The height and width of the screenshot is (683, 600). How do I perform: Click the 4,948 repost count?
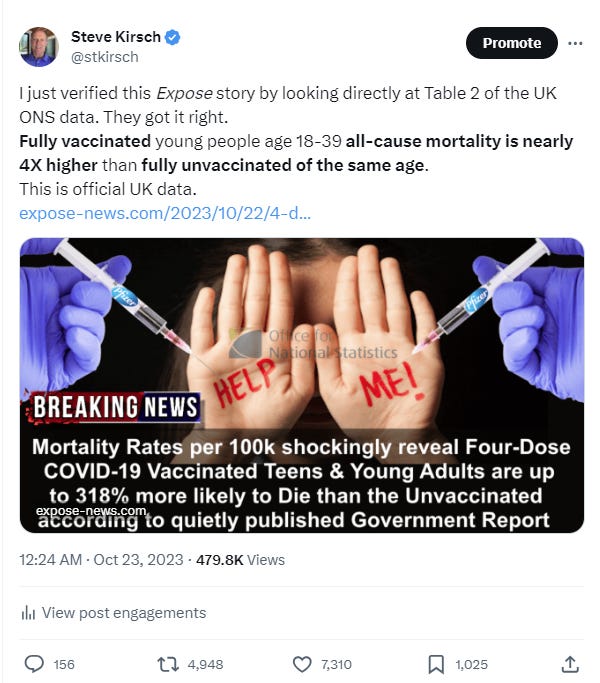point(205,665)
